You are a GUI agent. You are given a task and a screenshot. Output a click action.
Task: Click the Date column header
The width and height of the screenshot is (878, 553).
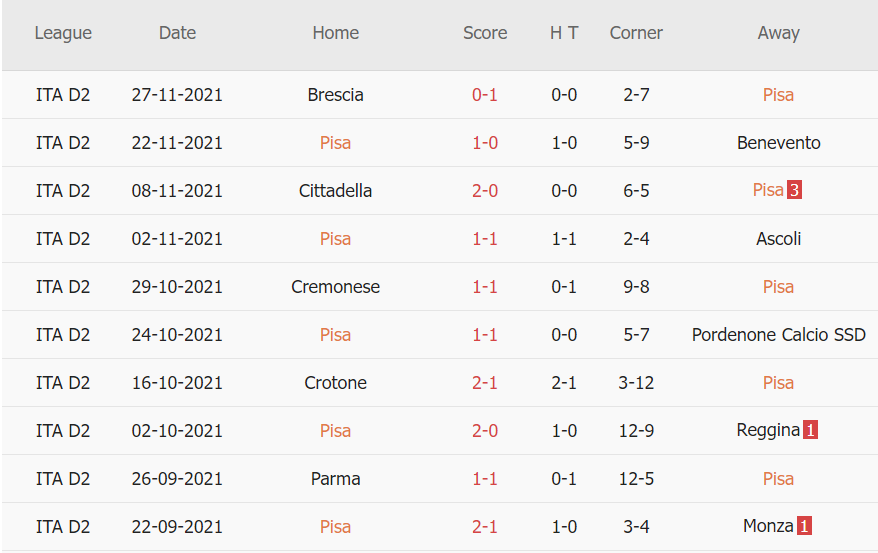pyautogui.click(x=177, y=33)
